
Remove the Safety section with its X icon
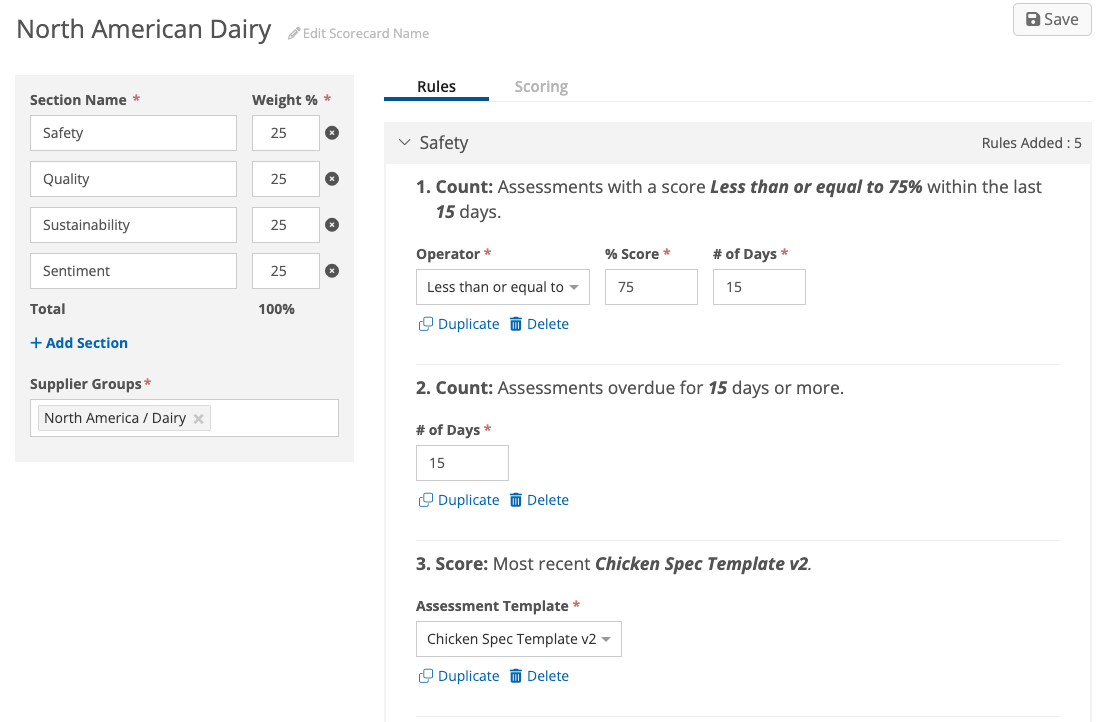tap(332, 133)
